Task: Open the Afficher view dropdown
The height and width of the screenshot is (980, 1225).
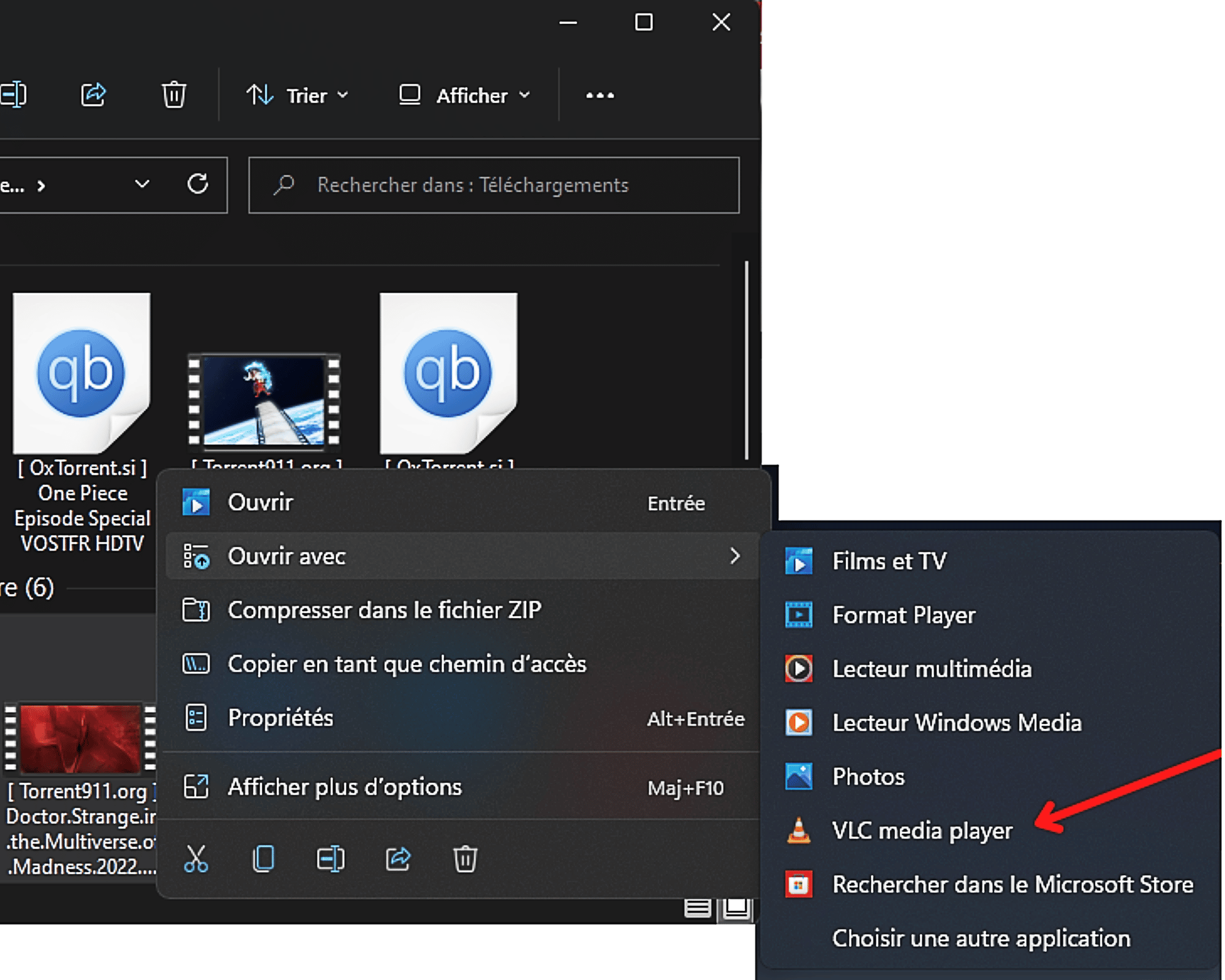Action: (x=465, y=96)
